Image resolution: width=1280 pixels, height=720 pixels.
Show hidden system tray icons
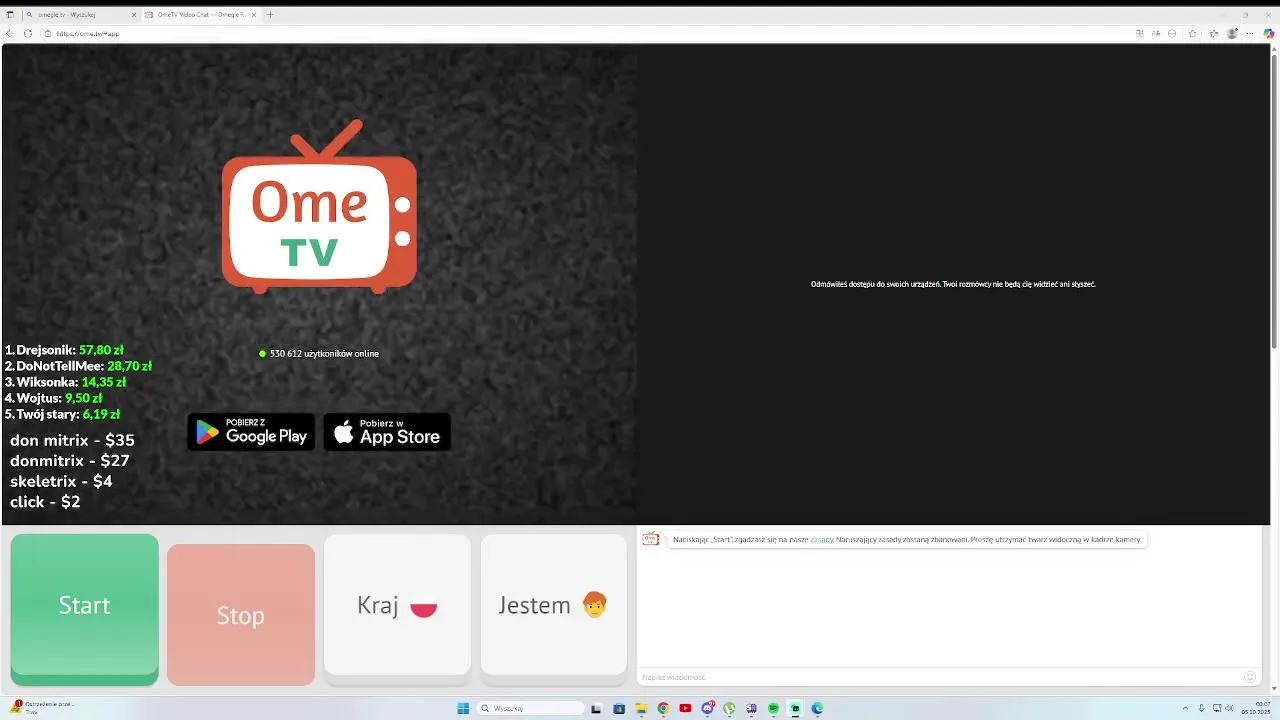coord(1185,708)
